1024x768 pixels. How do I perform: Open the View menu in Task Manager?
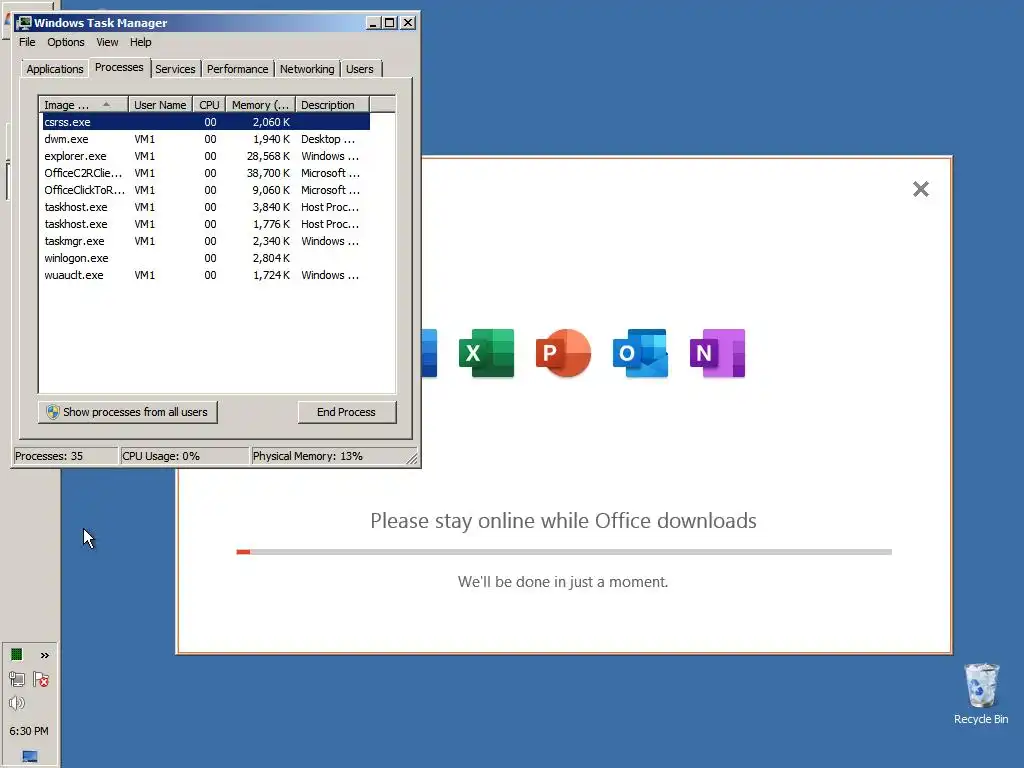click(x=107, y=42)
